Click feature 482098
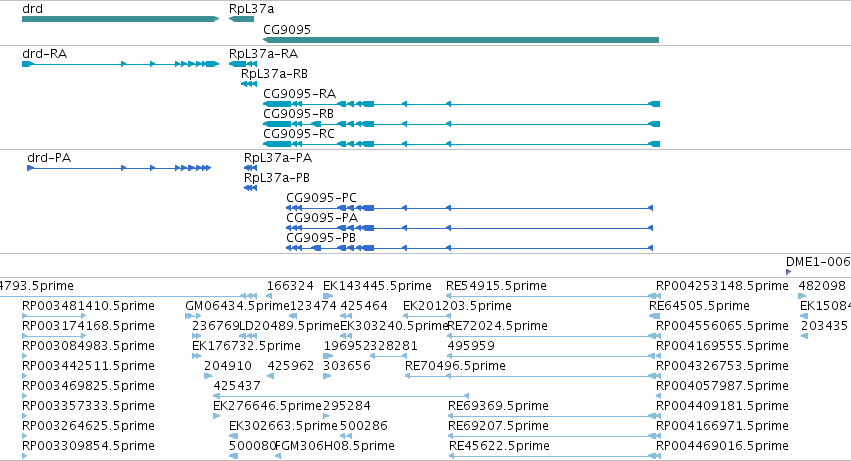Viewport: 851px width, 461px height. 822,286
